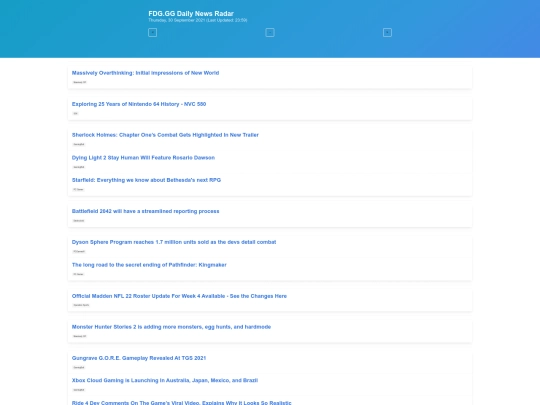Open Gungrave G.O.R.E. Gameplay Revealed article
This screenshot has width=540, height=405.
click(139, 358)
